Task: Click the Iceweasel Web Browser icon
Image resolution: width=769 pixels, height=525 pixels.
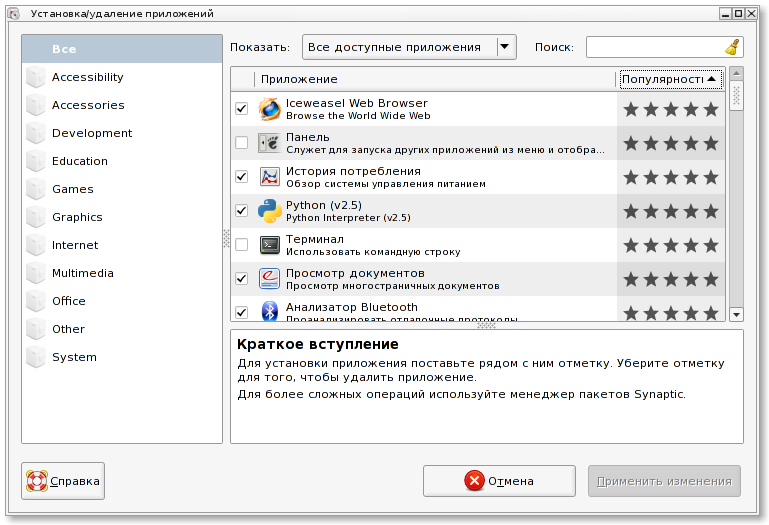Action: (x=269, y=109)
